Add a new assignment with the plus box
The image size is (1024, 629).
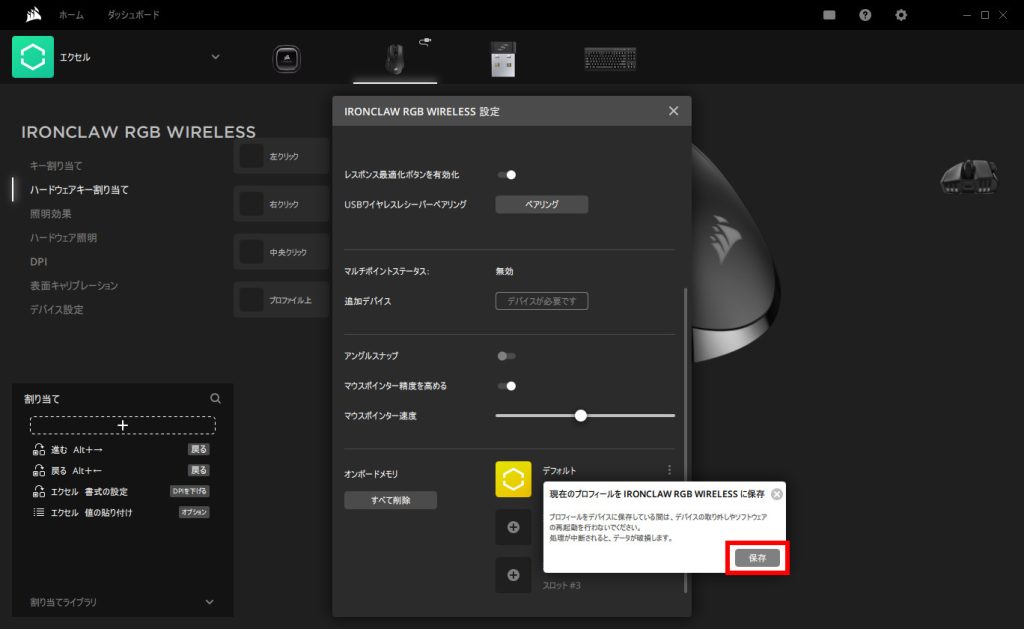123,425
